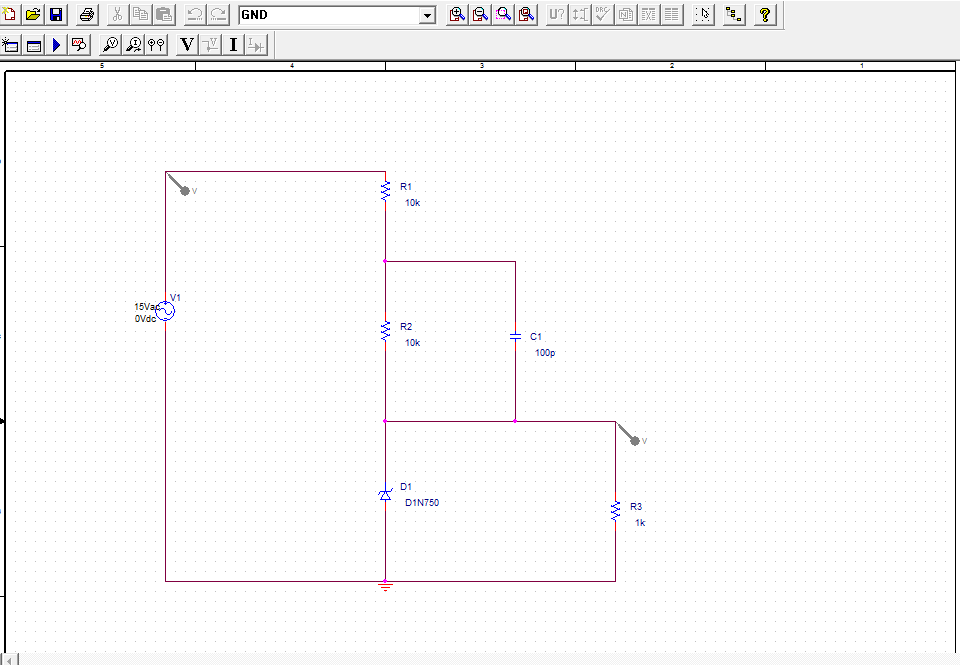Select the V1 AC voltage source symbol

tap(165, 311)
